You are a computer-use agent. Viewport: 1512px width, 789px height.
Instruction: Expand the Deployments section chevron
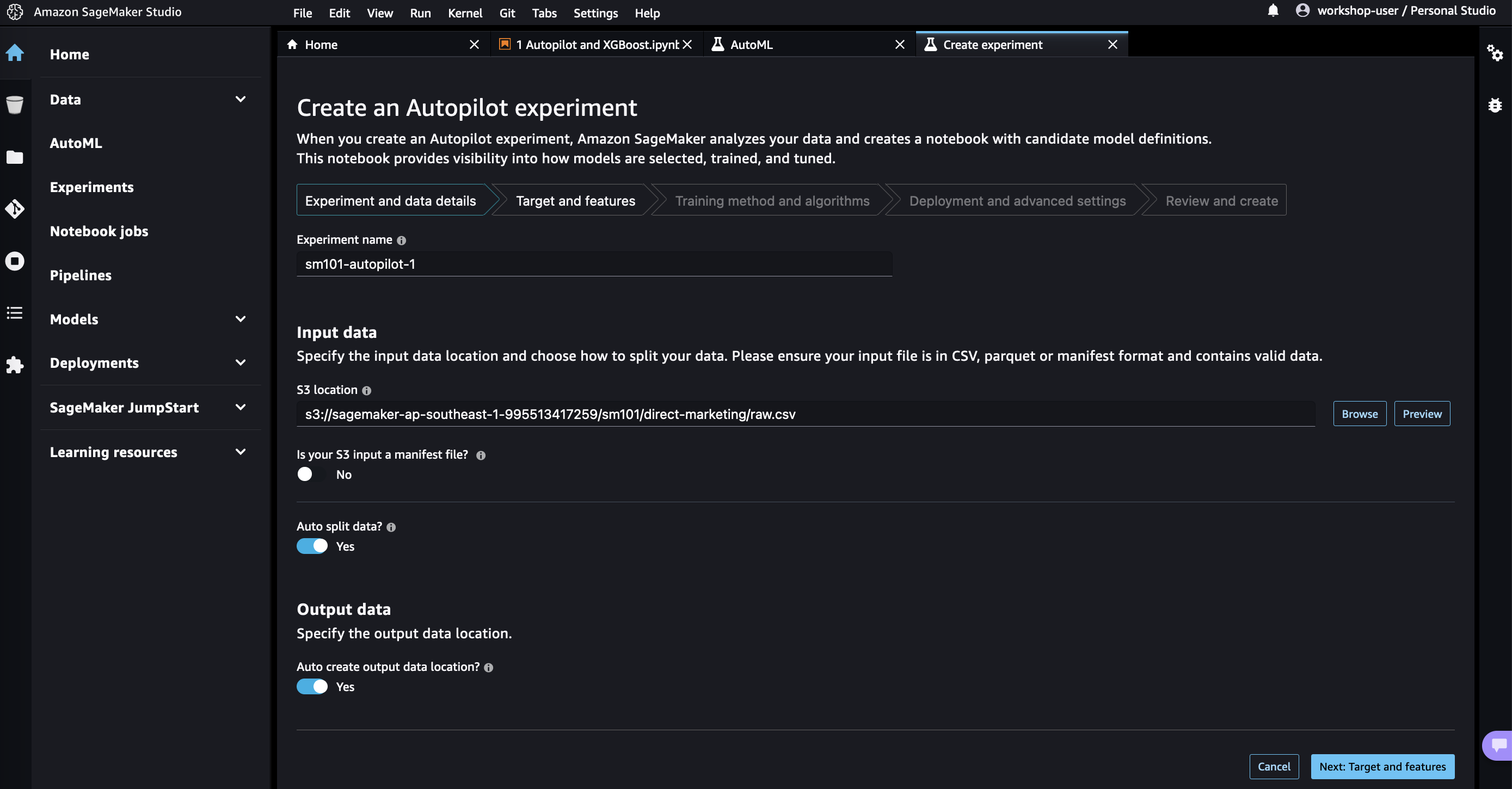[240, 362]
